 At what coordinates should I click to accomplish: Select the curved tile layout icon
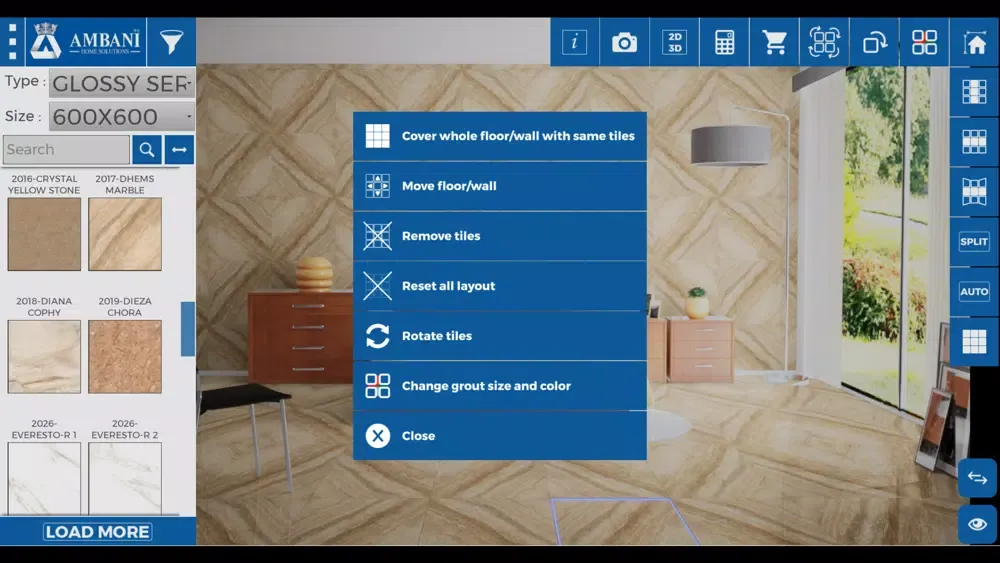click(x=974, y=191)
